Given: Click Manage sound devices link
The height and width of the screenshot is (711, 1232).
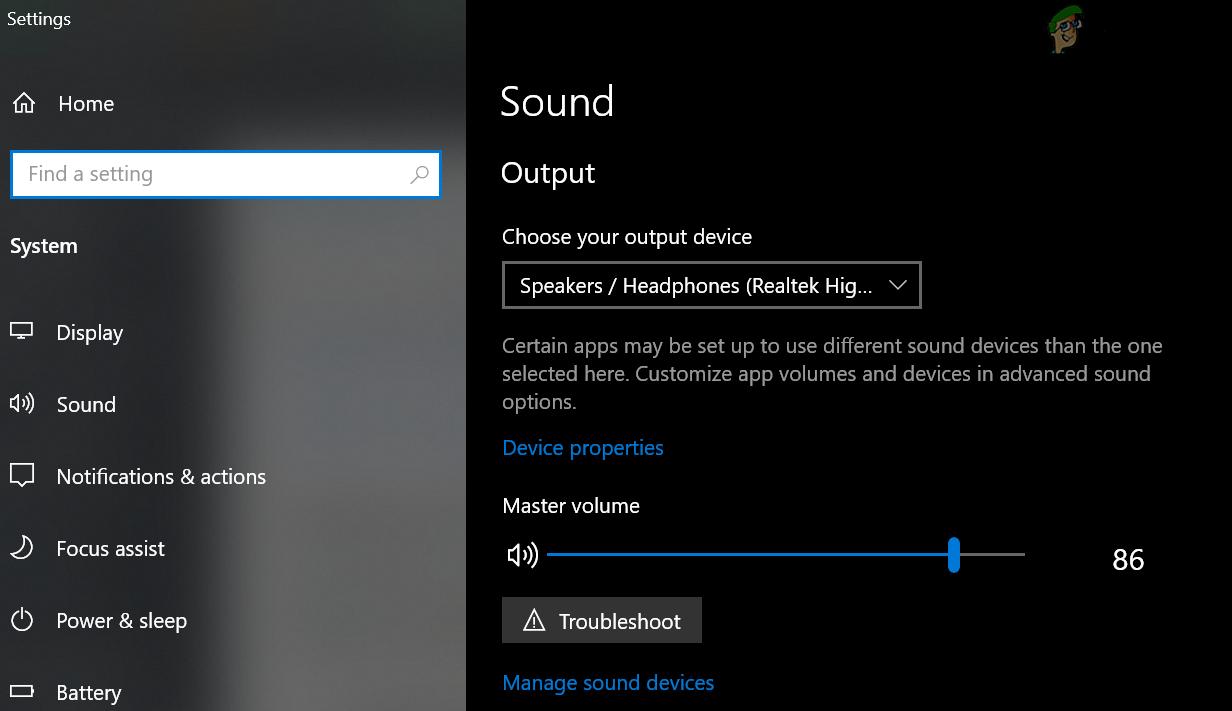Looking at the screenshot, I should (x=608, y=683).
